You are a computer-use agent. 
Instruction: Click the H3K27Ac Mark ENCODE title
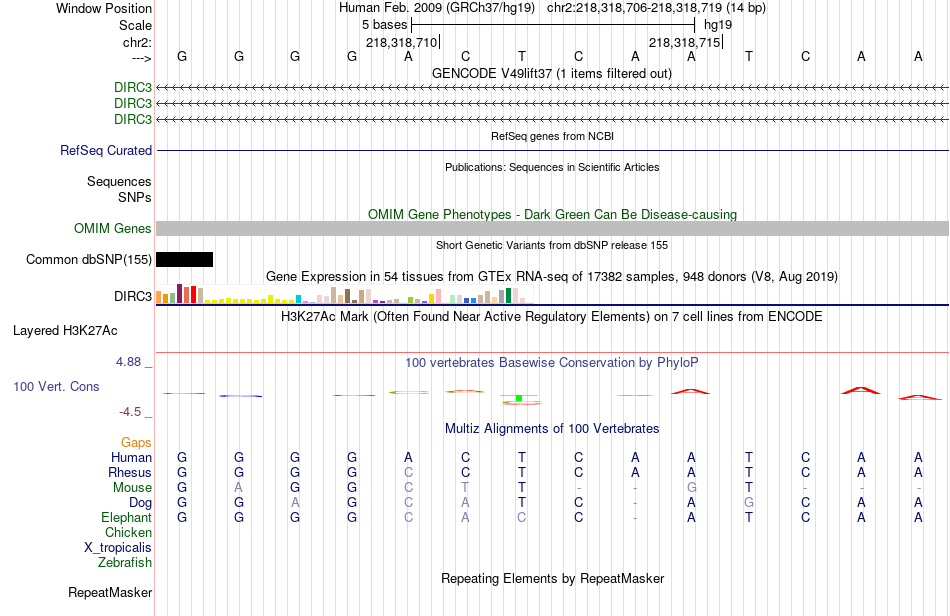[x=552, y=316]
